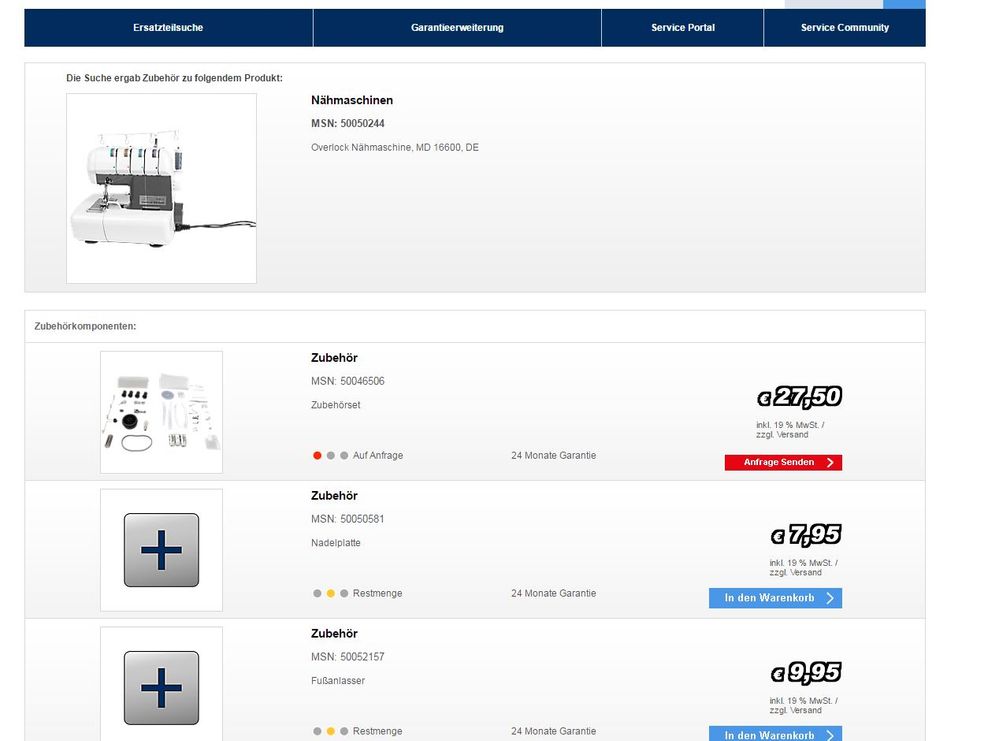Click the plus placeholder icon for Nadelplatte

coord(161,550)
